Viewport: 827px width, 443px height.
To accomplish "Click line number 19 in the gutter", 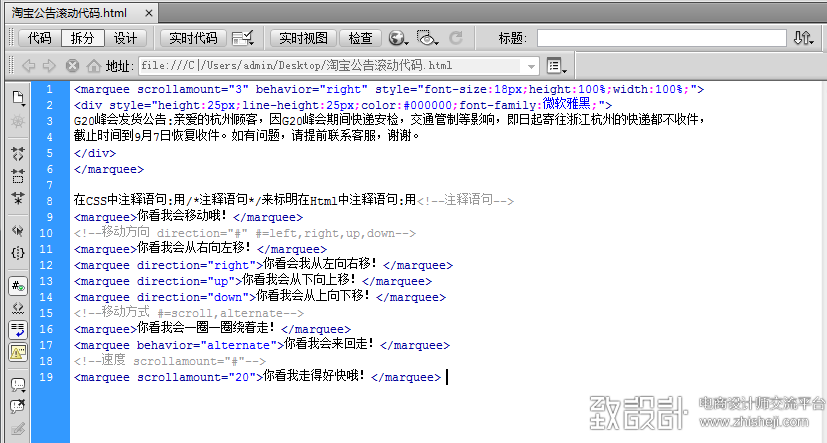I will 46,377.
